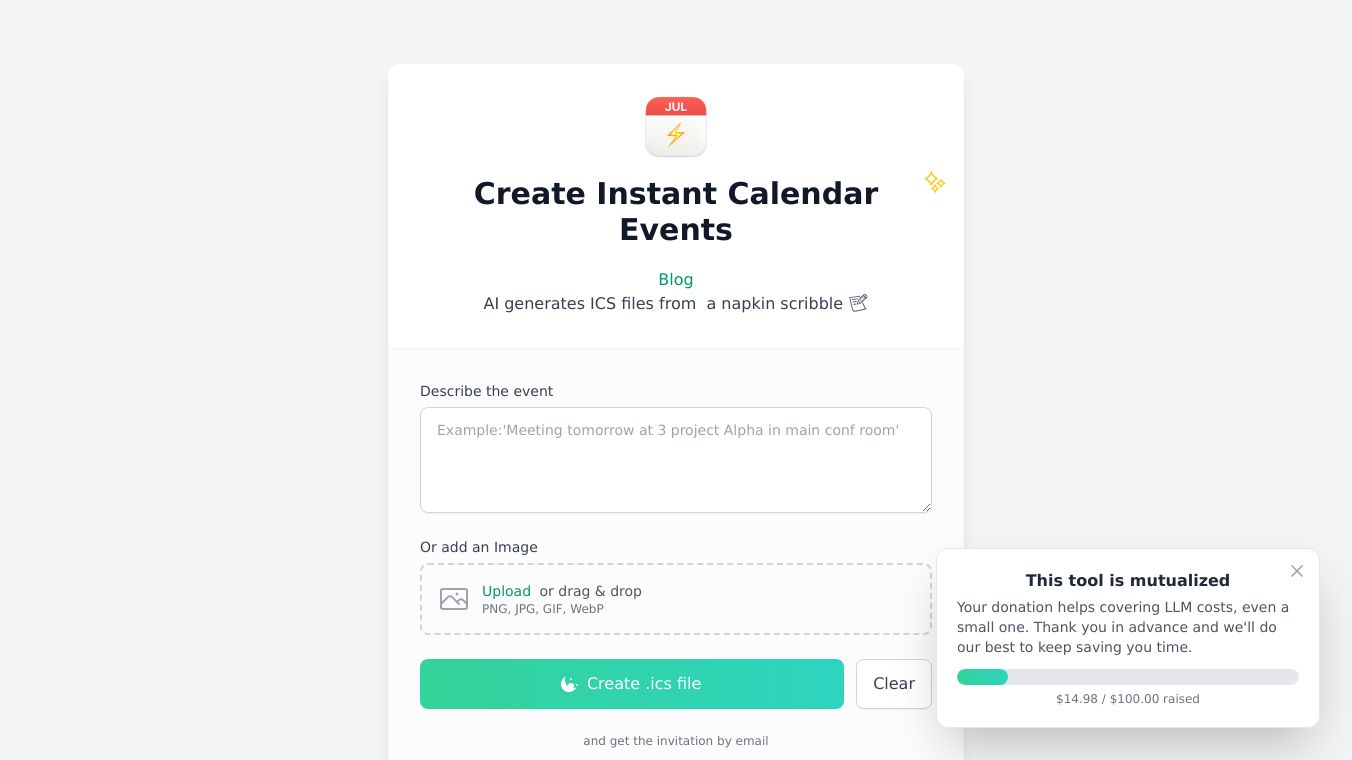This screenshot has height=760, width=1352.
Task: Click the "PNG, JPG, GIF, WebP" formats text
Action: (543, 609)
